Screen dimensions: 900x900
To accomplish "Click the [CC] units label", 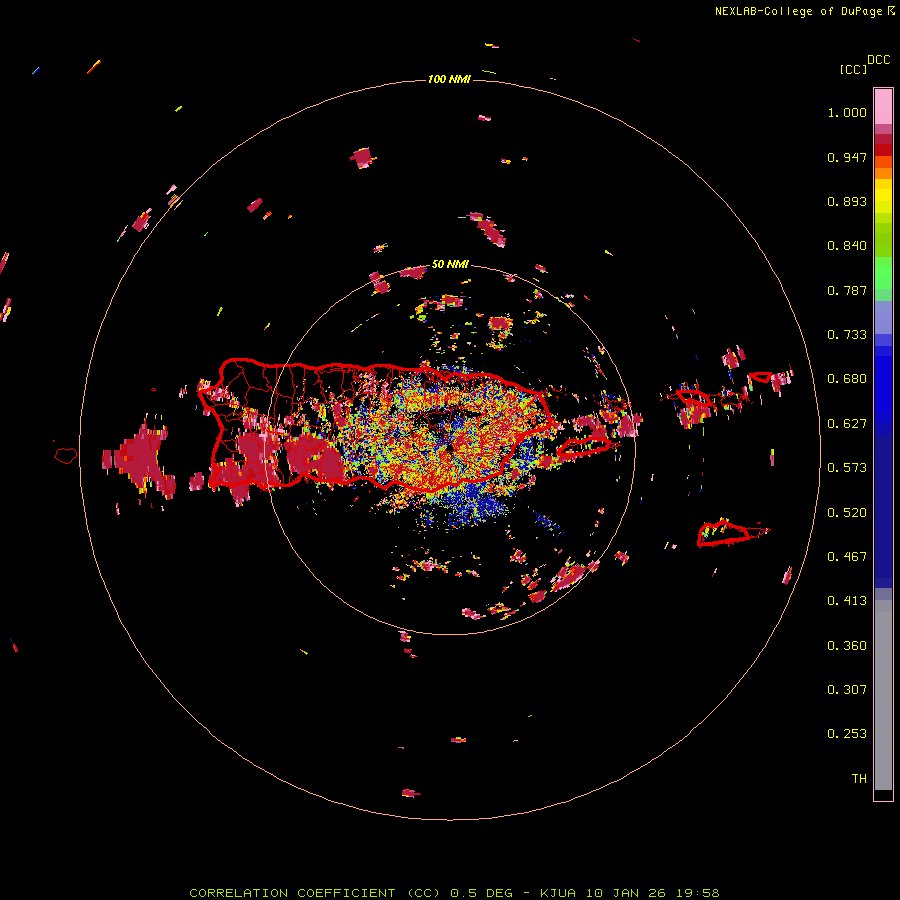I will (854, 69).
